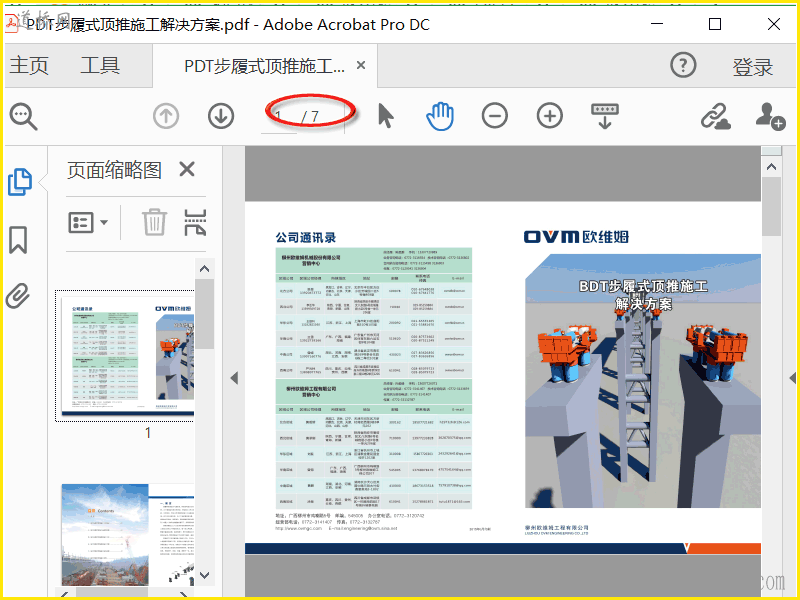Click the thumbnail panel scrollbar thumb
The width and height of the screenshot is (800, 600).
(205, 314)
